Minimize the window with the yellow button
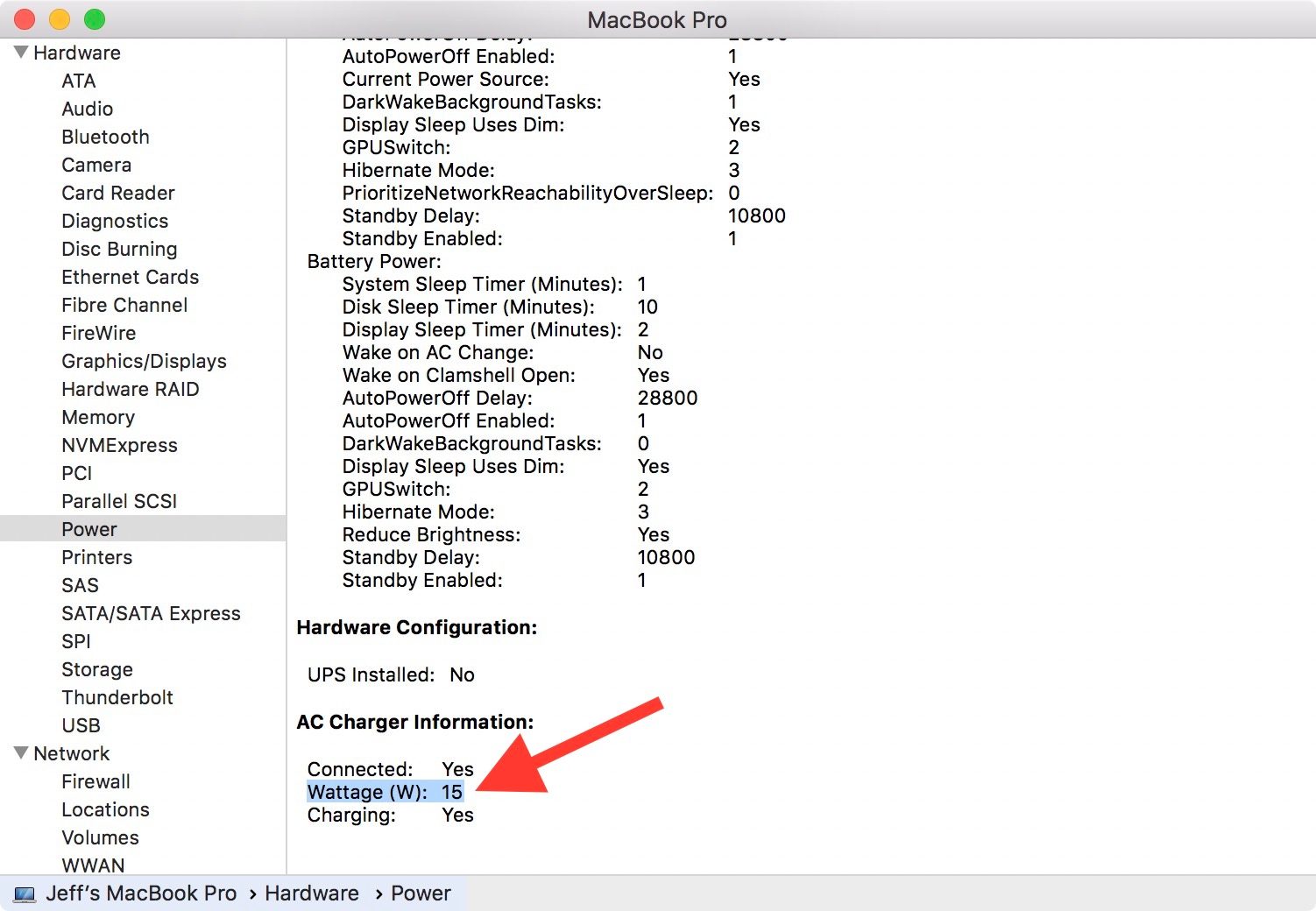 (x=60, y=19)
